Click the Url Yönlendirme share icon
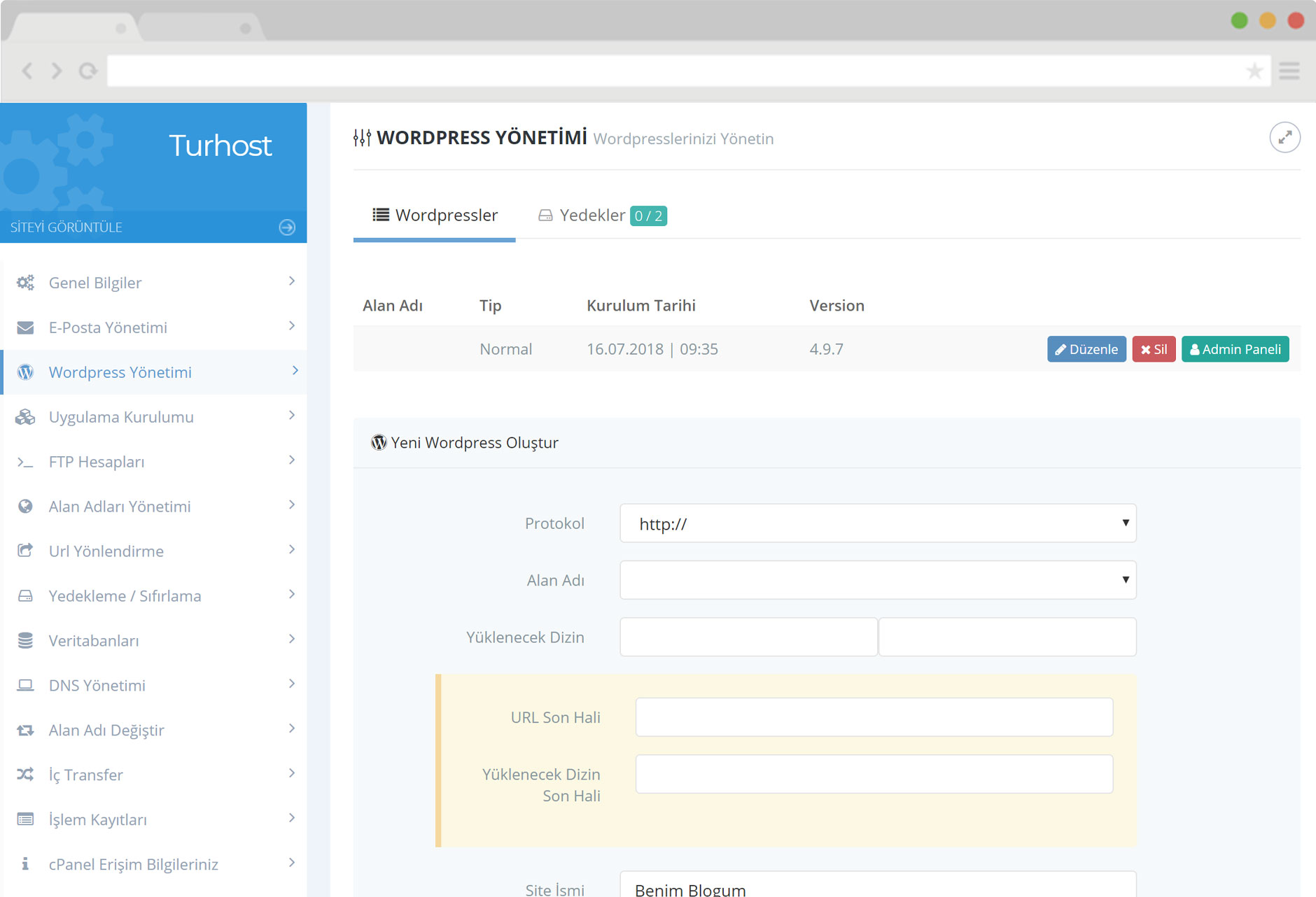Image resolution: width=1316 pixels, height=897 pixels. pos(25,551)
